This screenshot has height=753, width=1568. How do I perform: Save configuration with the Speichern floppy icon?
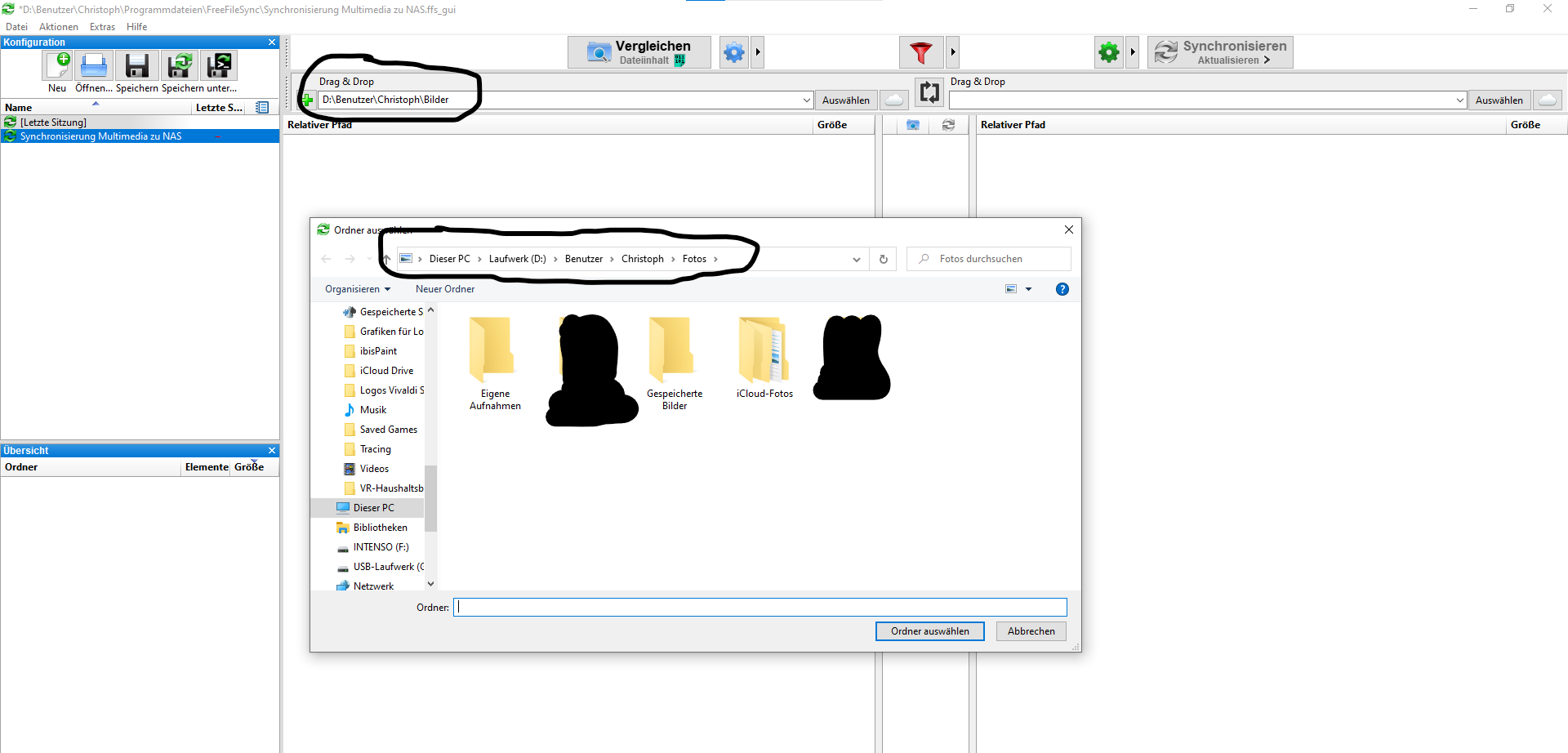[x=136, y=65]
